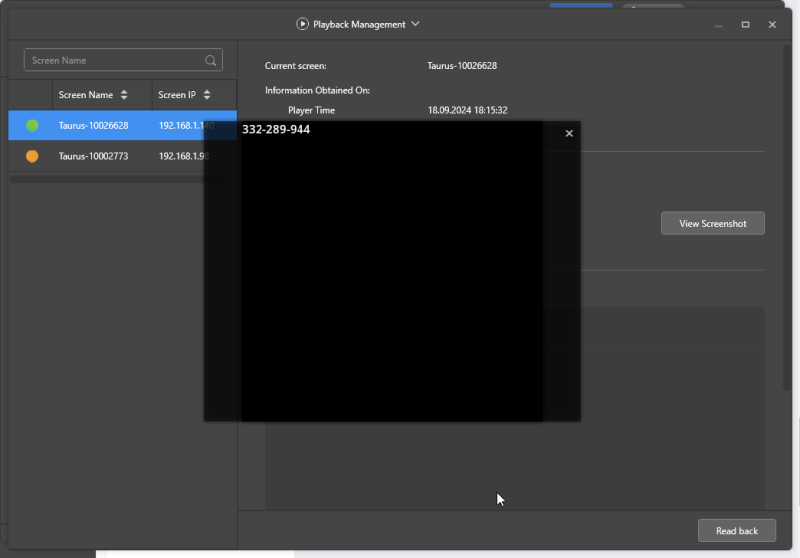This screenshot has height=558, width=800.
Task: Close the Playback Management window
Action: [x=772, y=24]
